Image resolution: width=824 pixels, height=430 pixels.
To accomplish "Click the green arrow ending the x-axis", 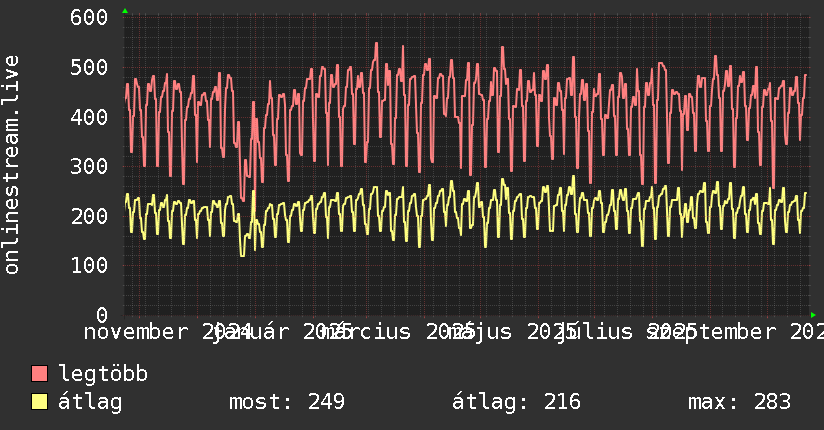I will click(x=813, y=315).
